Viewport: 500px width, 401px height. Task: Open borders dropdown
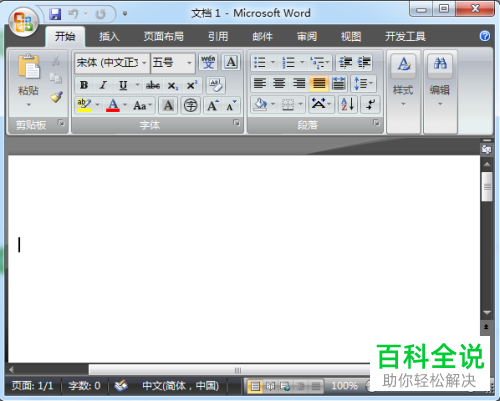300,104
